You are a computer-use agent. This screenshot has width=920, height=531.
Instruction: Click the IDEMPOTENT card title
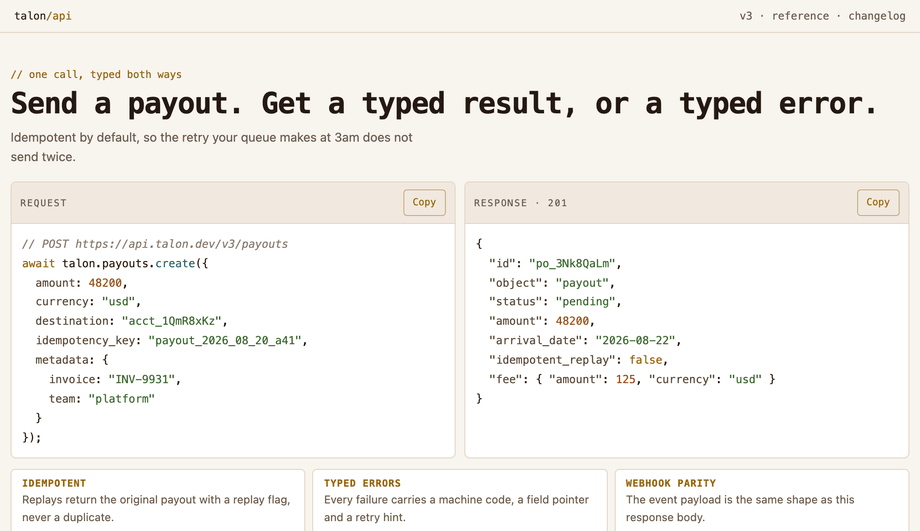(54, 483)
